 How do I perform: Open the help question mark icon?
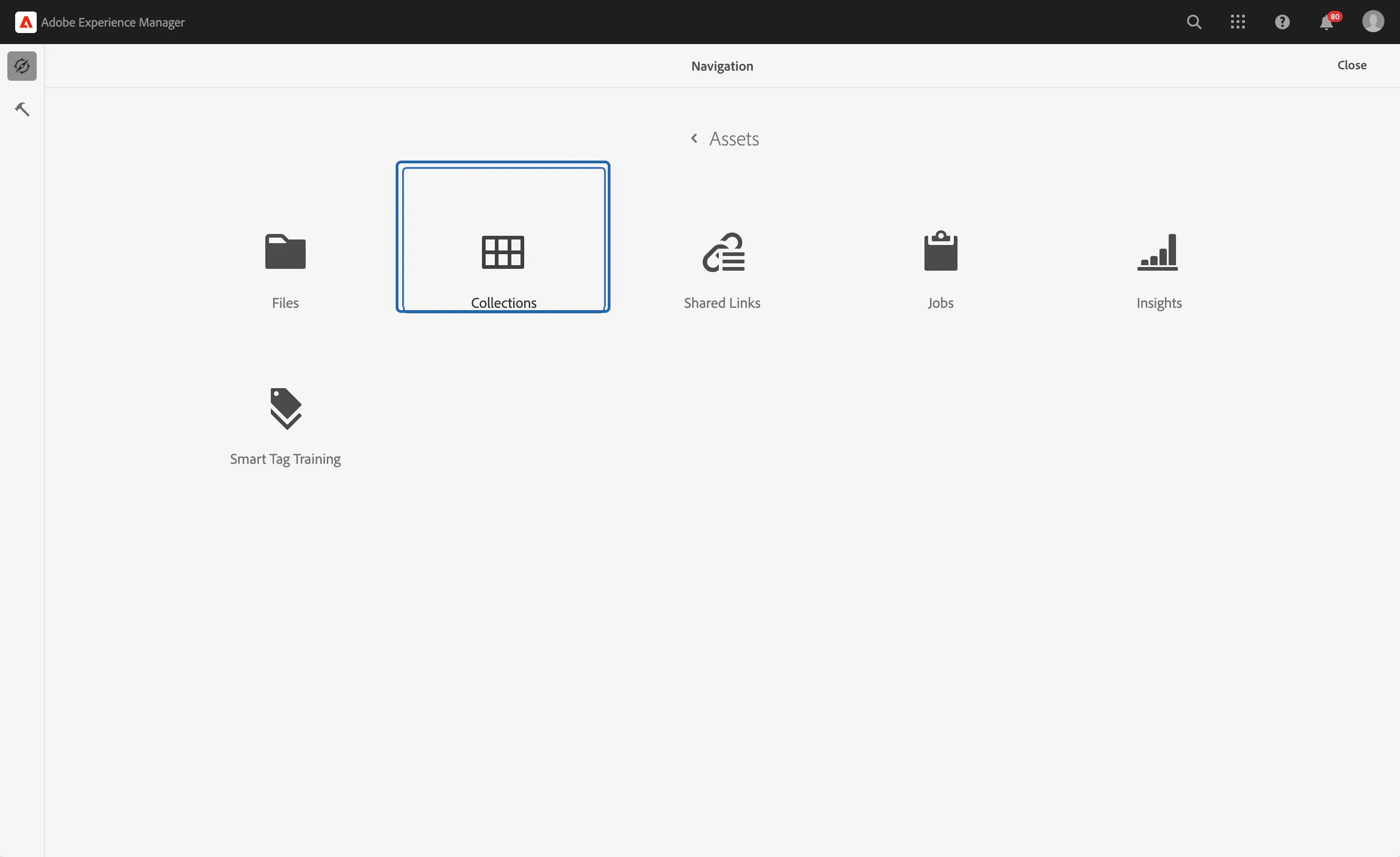point(1282,22)
